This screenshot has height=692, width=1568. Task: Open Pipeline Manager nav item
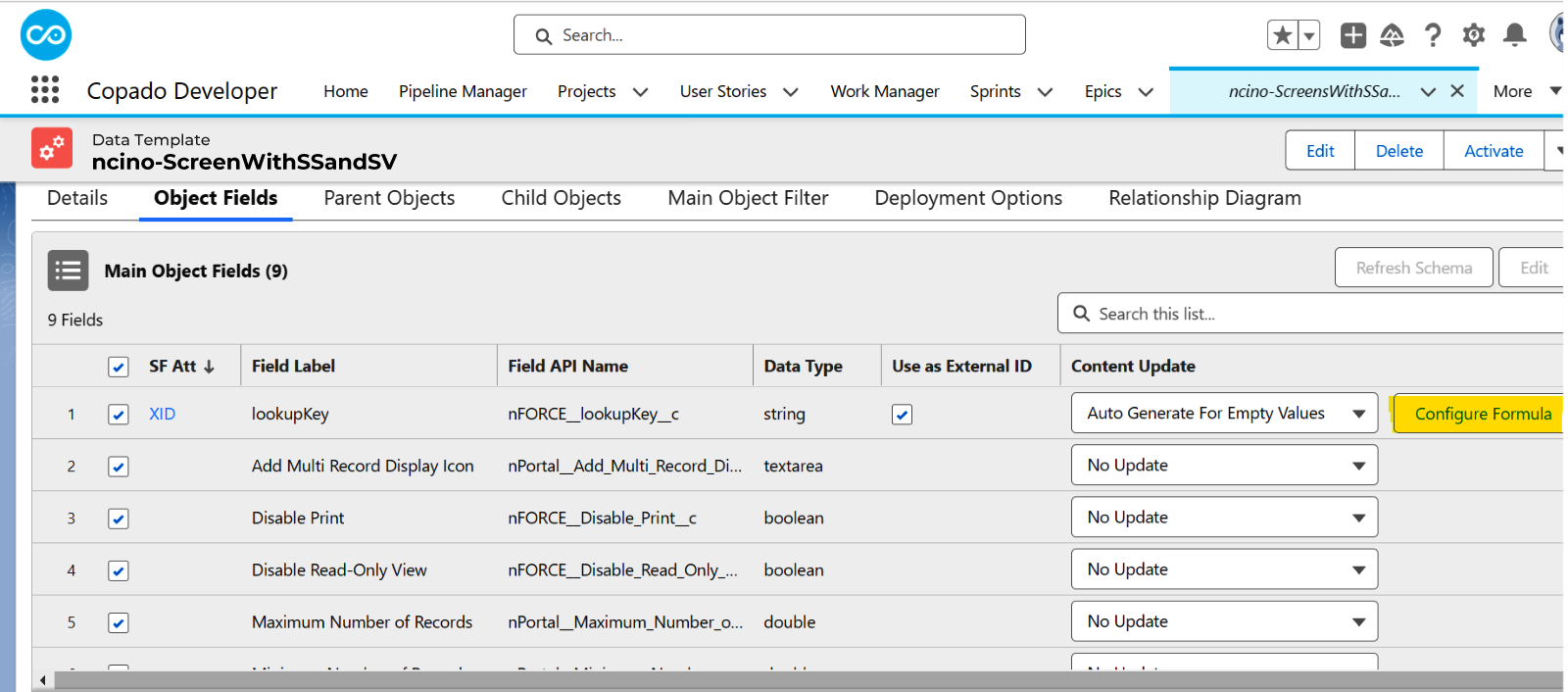[x=463, y=91]
